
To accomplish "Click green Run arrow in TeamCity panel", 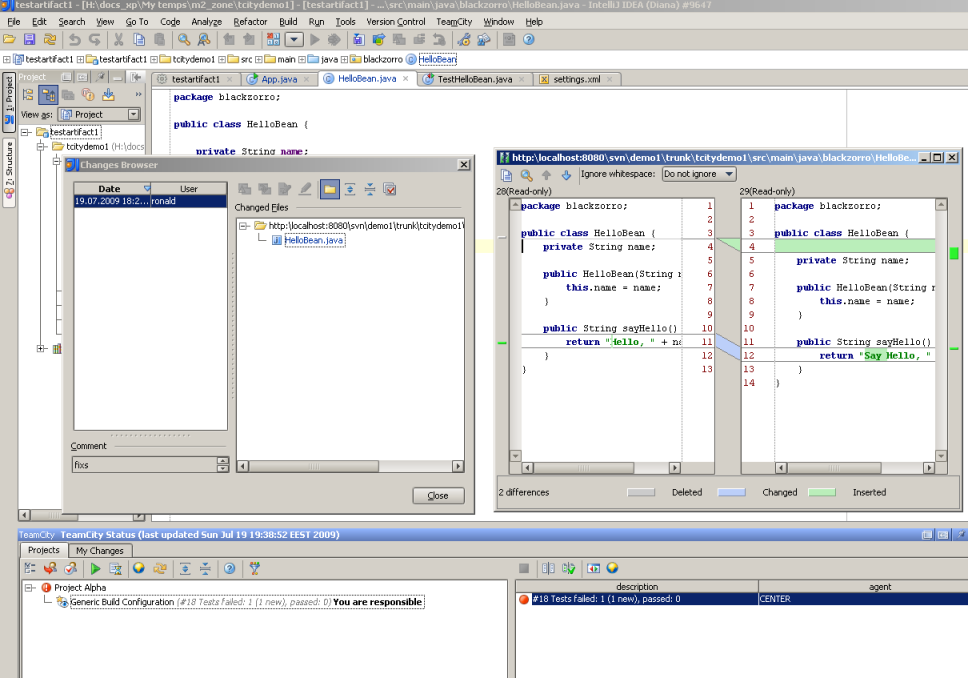I will pos(96,568).
